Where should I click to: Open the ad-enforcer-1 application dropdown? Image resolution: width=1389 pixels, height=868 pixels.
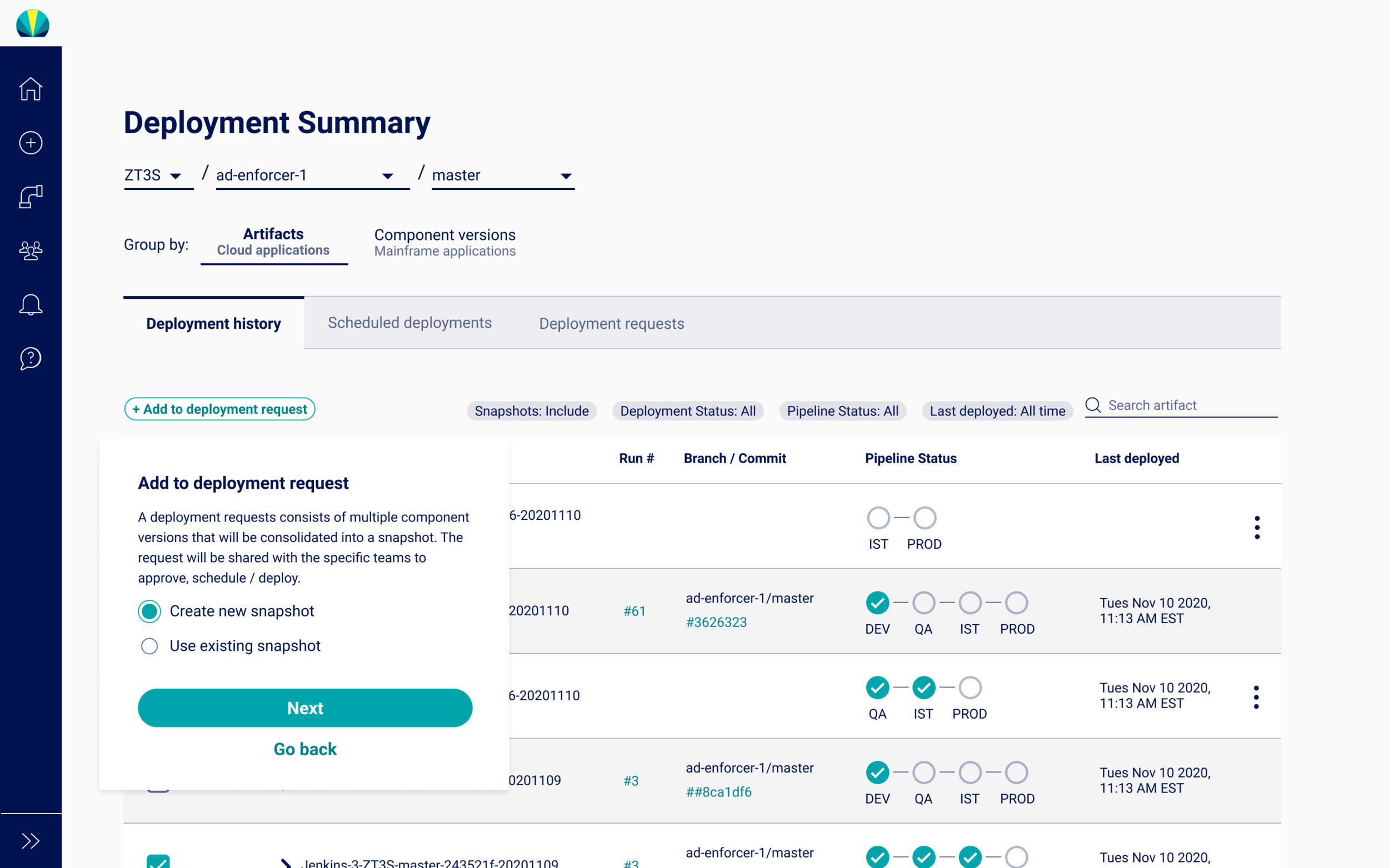click(306, 175)
